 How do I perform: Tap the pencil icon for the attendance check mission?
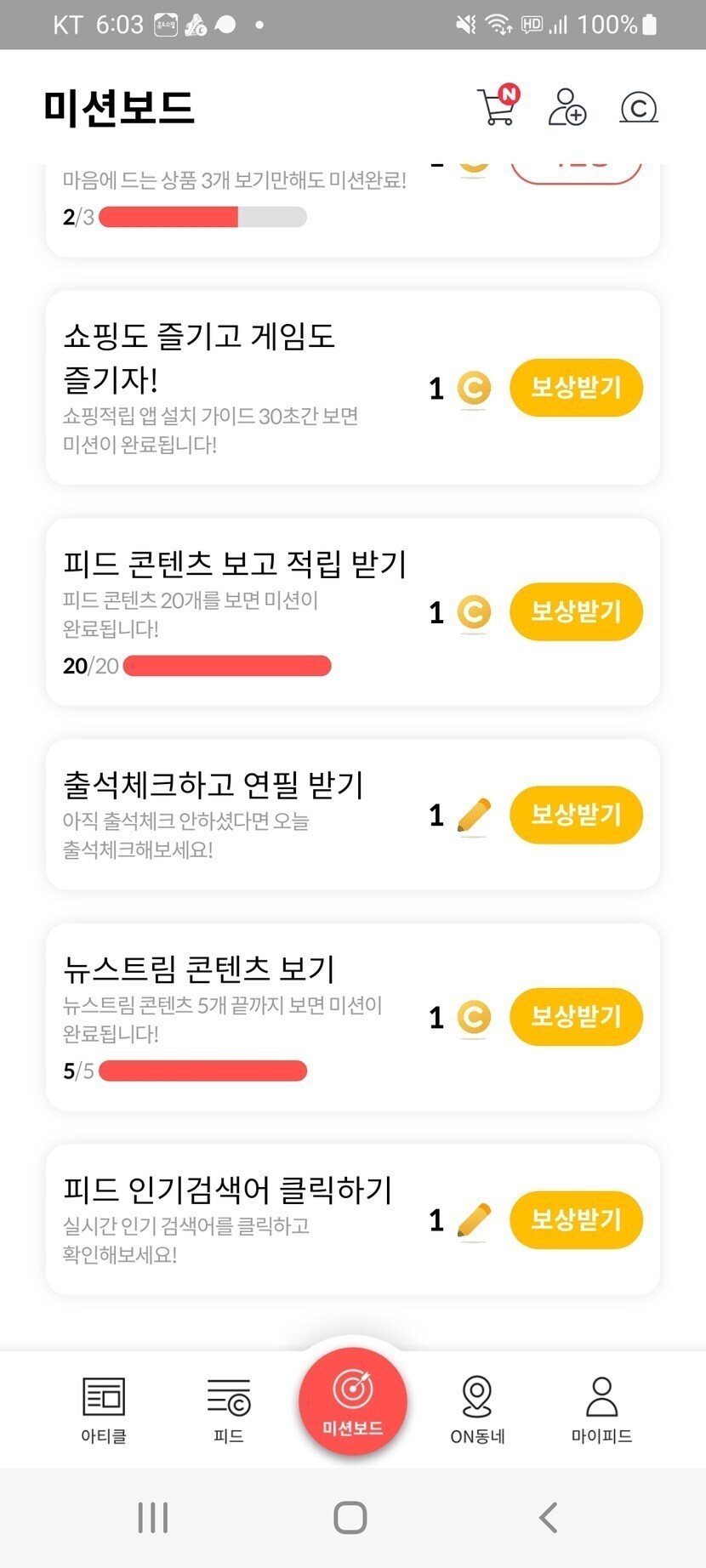pos(474,815)
